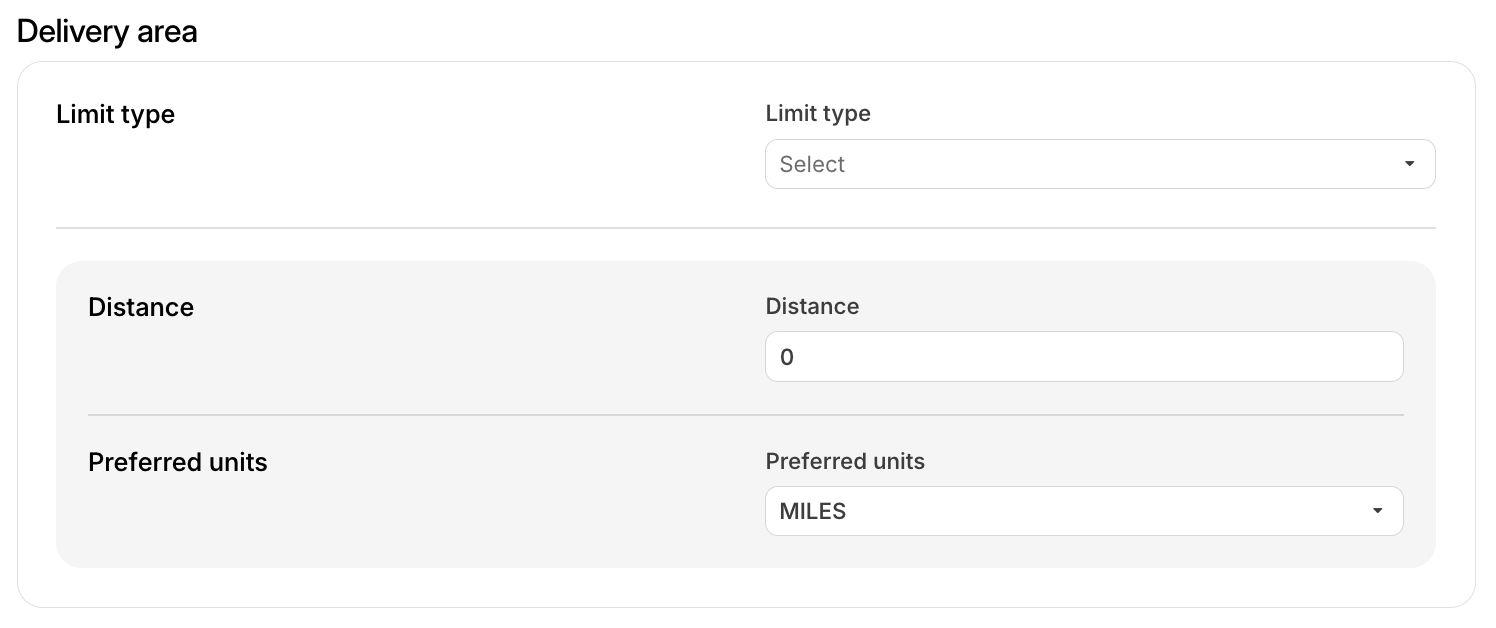The height and width of the screenshot is (628, 1496).
Task: Click the 0 value in Distance field
Action: [x=787, y=357]
